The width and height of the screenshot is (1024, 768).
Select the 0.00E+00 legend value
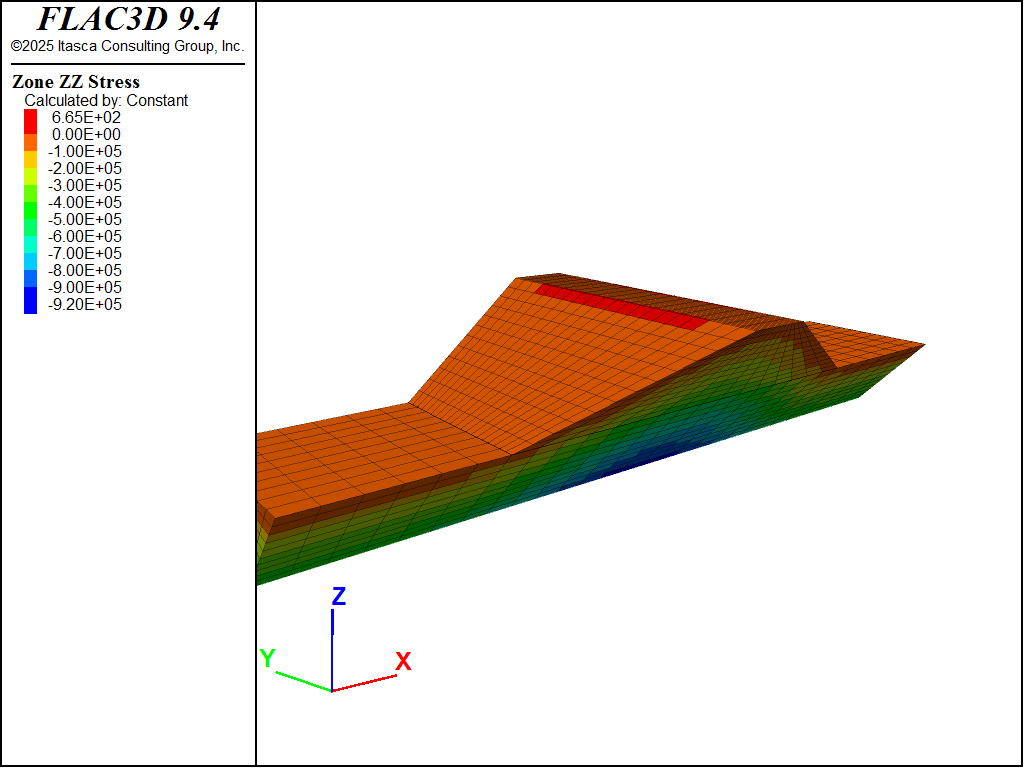pos(86,134)
